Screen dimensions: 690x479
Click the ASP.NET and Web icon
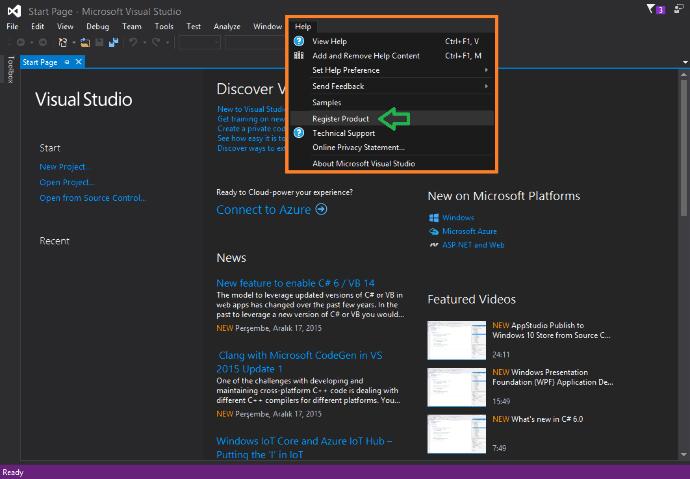434,245
